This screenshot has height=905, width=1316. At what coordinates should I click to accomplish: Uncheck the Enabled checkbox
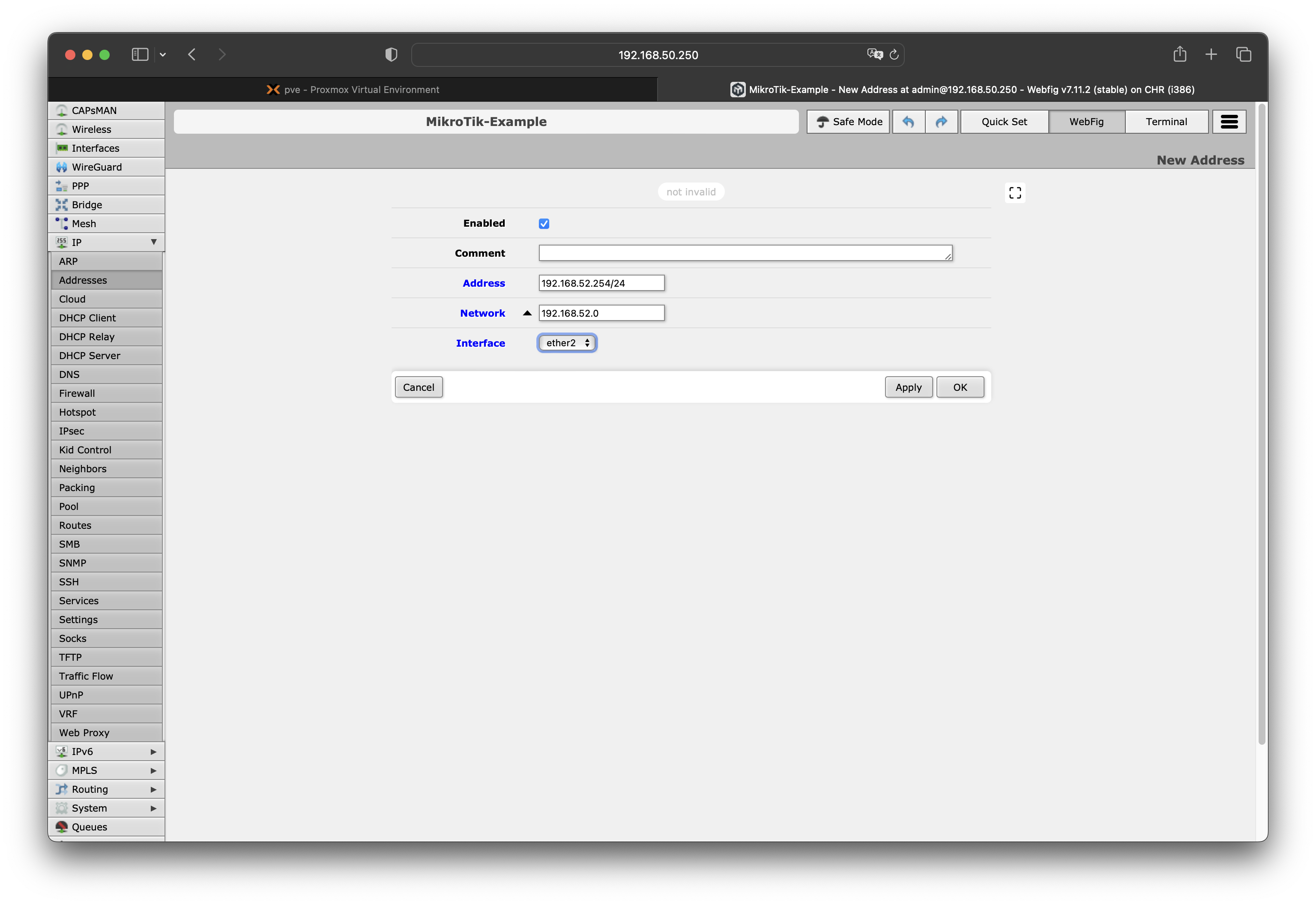[544, 223]
